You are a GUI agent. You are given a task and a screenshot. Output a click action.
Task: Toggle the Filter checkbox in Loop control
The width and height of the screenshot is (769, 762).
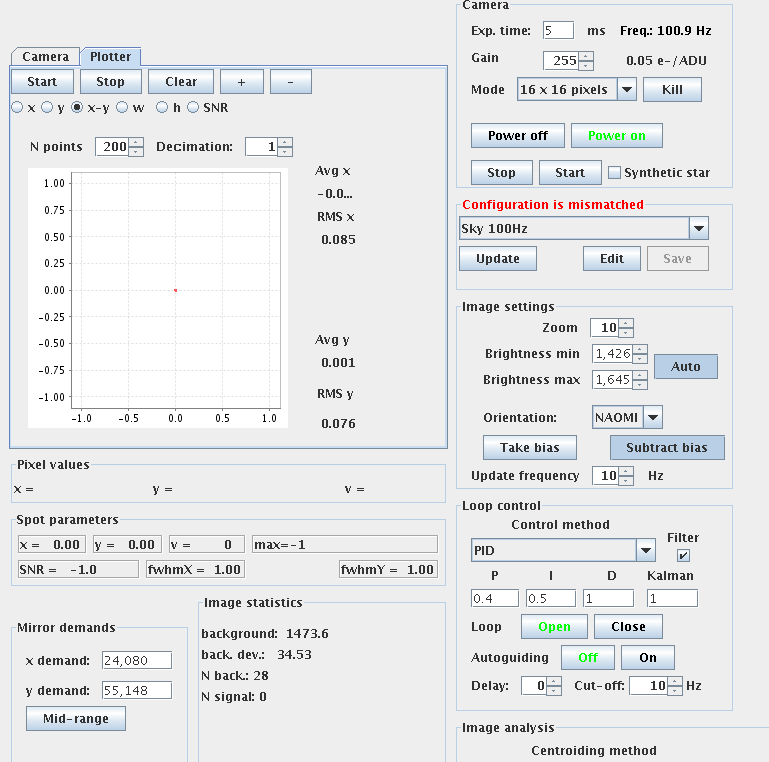coord(684,555)
